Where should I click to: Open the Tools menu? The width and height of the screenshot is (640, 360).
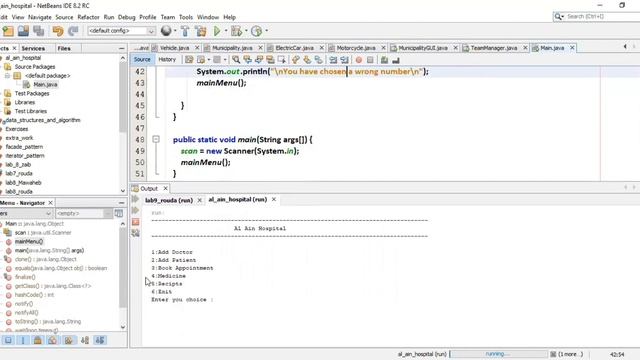pos(186,17)
